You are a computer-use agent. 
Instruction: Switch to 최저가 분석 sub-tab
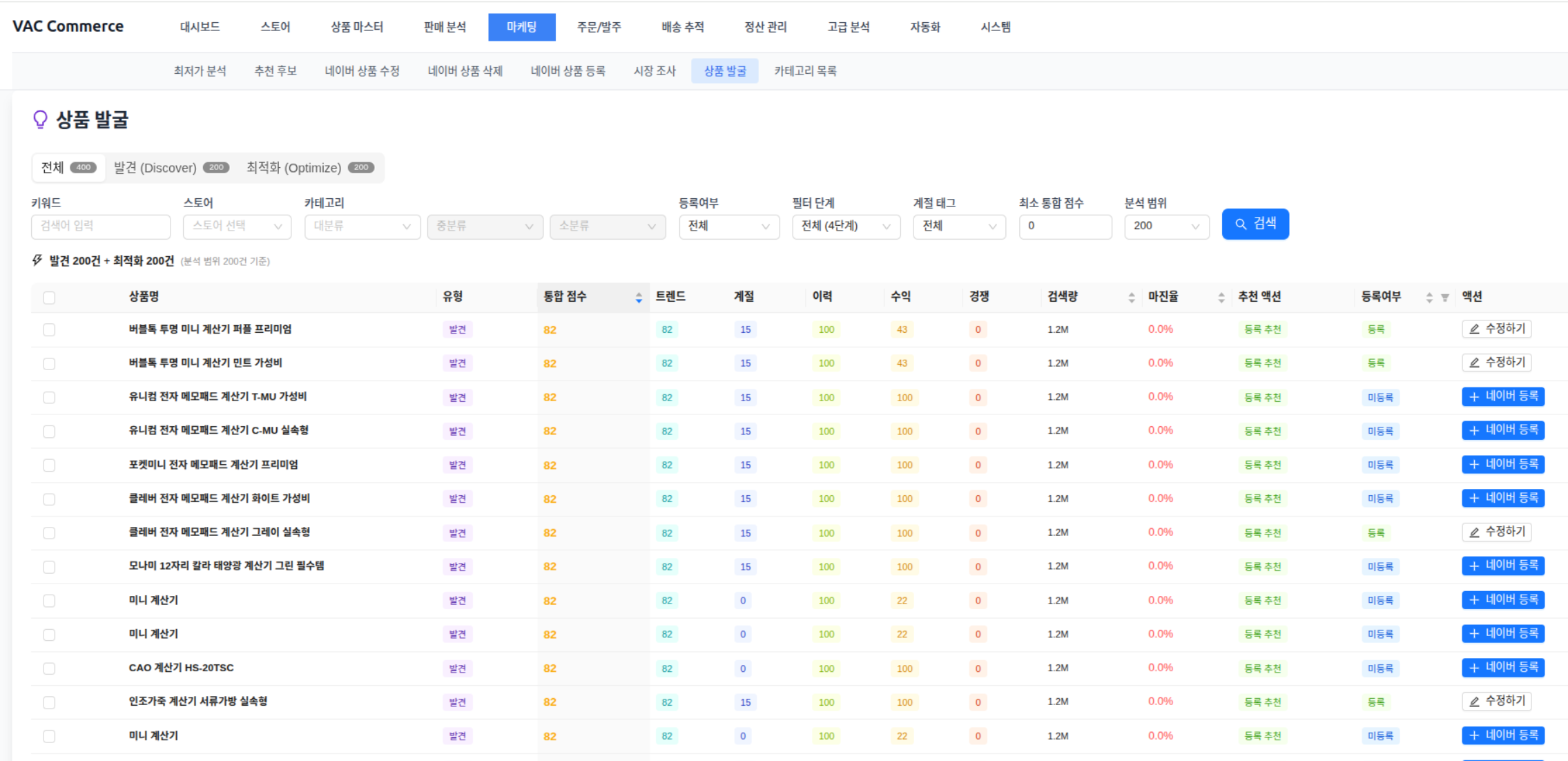[x=200, y=70]
